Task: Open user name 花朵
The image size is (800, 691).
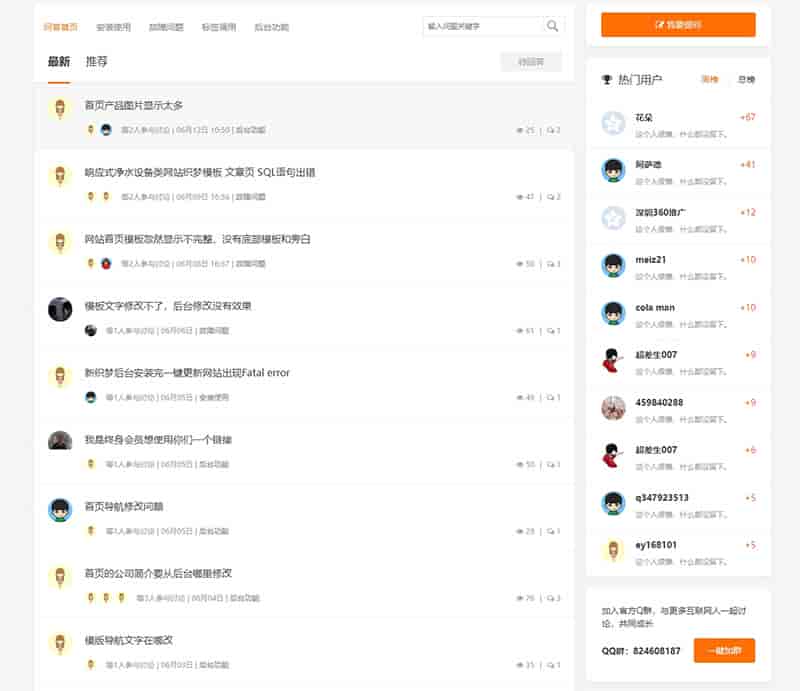Action: [644, 117]
